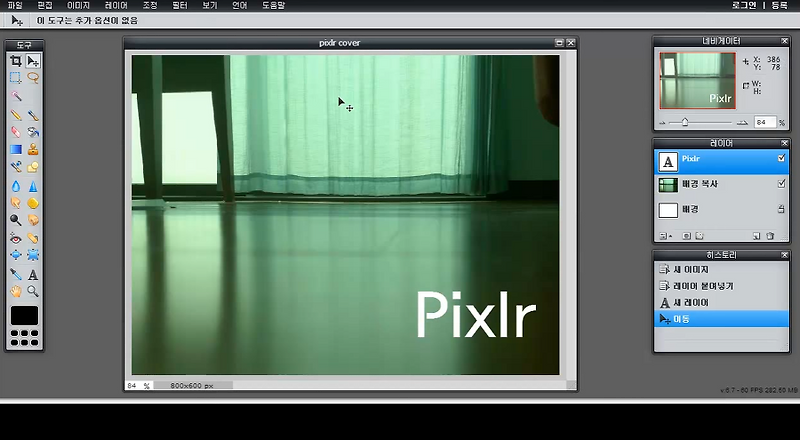This screenshot has width=800, height=440.
Task: Select the Clone Stamp tool
Action: coord(33,150)
